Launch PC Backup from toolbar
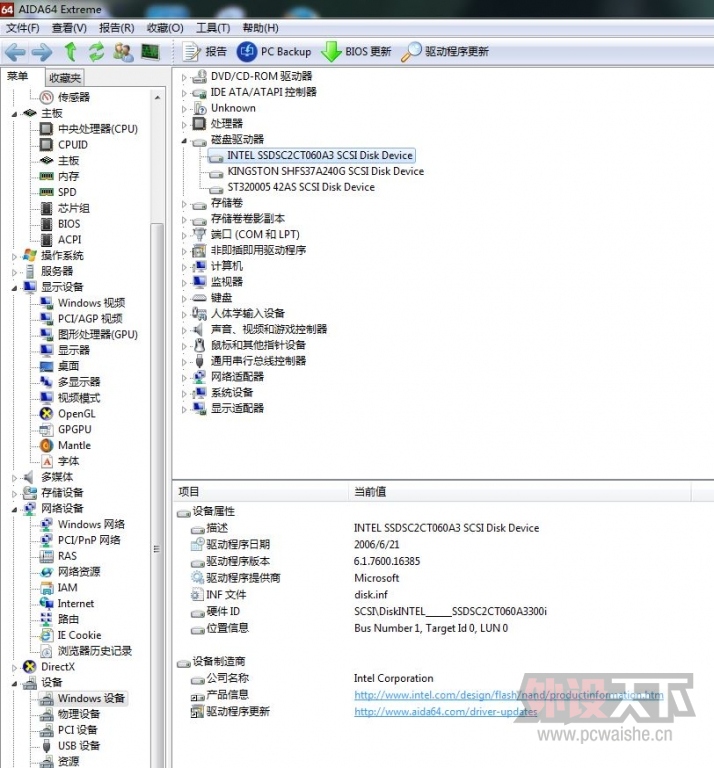Screen dimensions: 714x768 pos(274,51)
